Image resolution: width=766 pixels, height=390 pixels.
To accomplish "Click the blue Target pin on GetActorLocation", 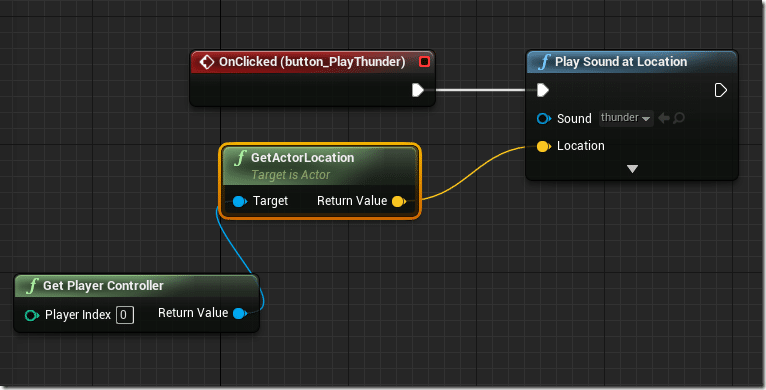I will pos(239,201).
